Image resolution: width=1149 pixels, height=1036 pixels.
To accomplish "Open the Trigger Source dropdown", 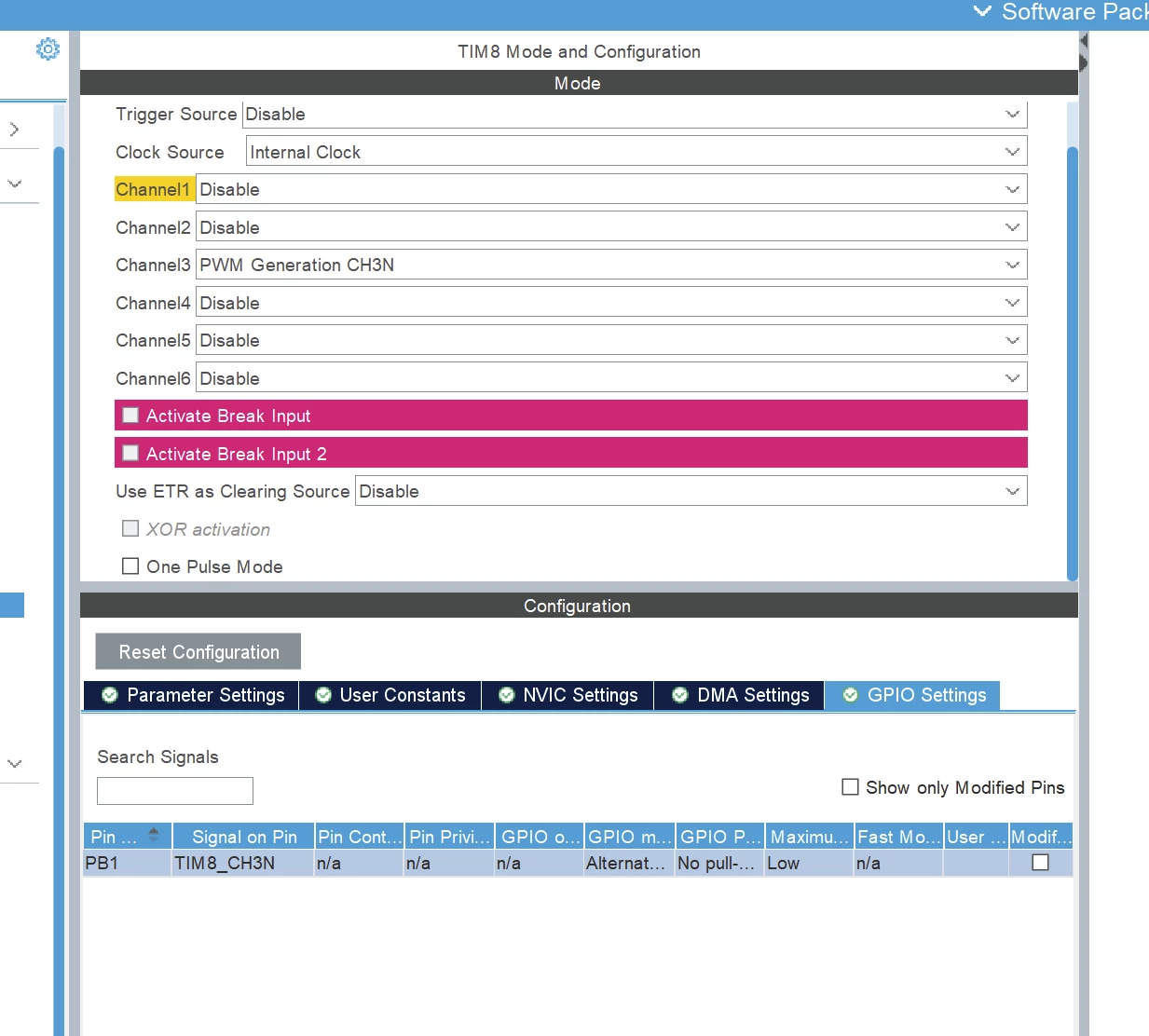I will pos(635,115).
